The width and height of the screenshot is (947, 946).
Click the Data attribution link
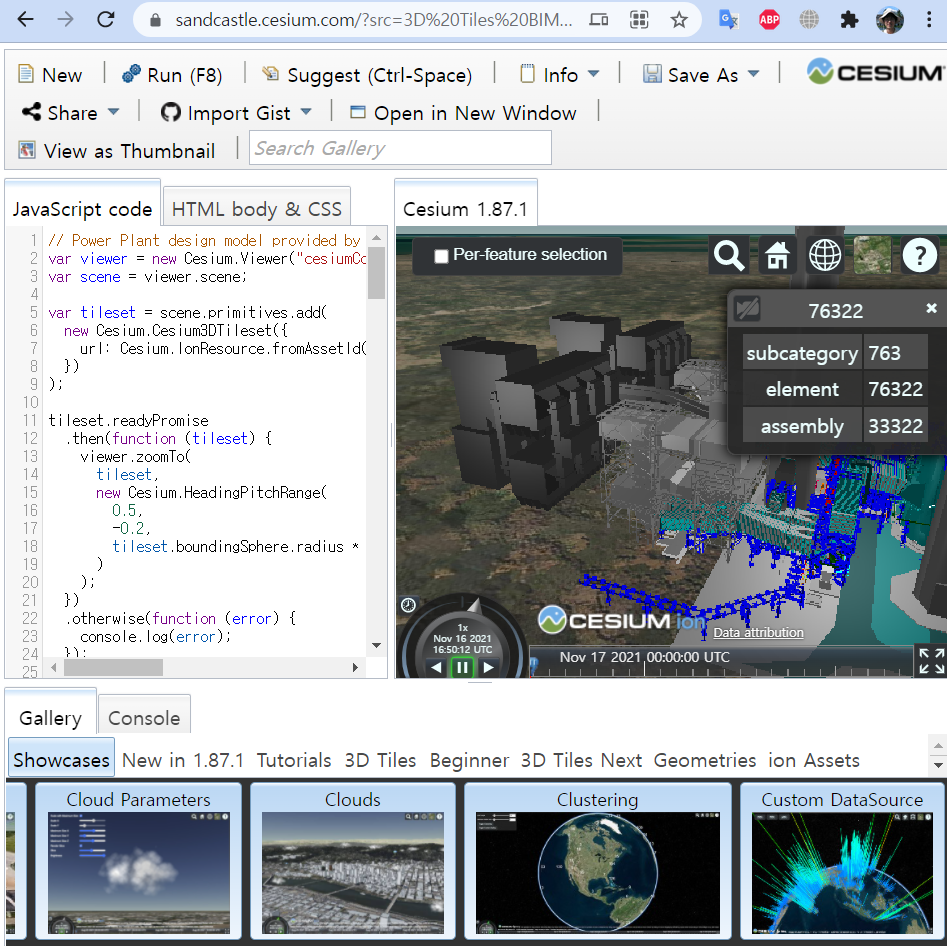pos(758,632)
